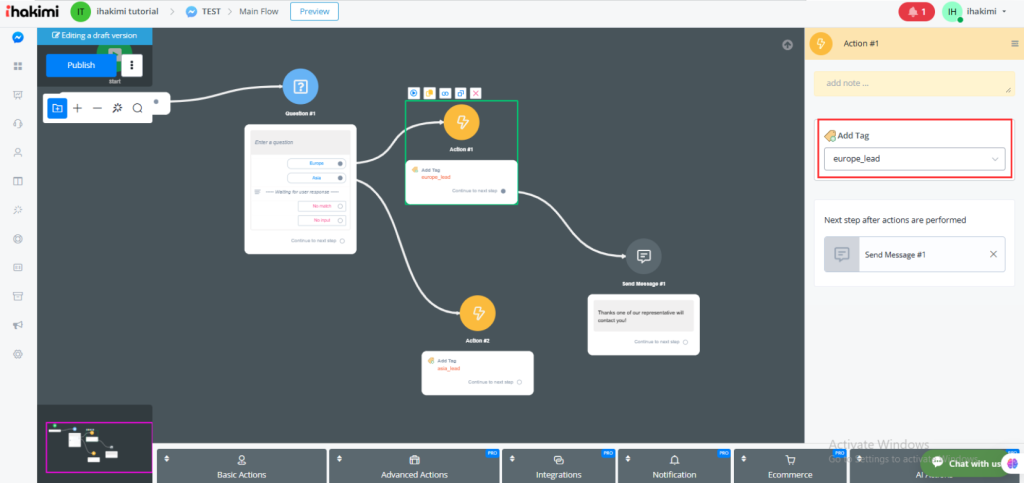This screenshot has height=483, width=1024.
Task: Zoom in with the plus tool
Action: click(78, 108)
